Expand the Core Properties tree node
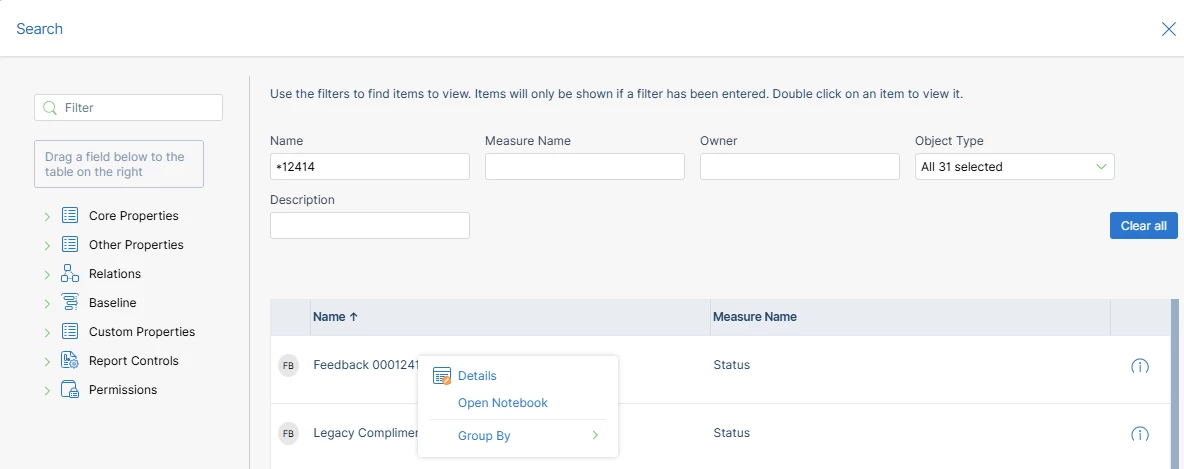1184x469 pixels. pyautogui.click(x=47, y=216)
